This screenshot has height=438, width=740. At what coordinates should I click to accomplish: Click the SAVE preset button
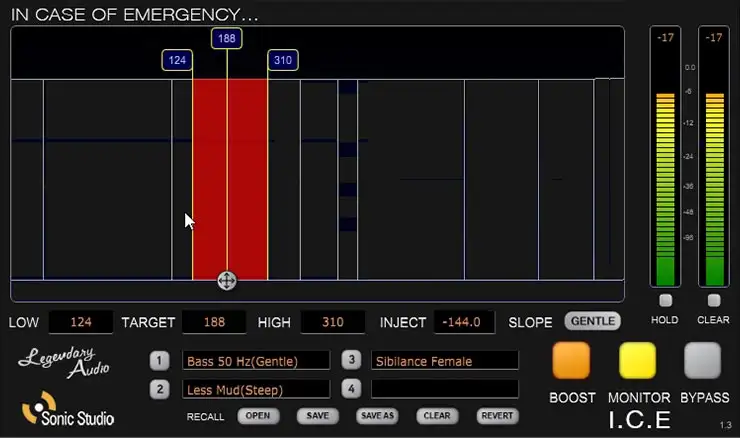[318, 416]
